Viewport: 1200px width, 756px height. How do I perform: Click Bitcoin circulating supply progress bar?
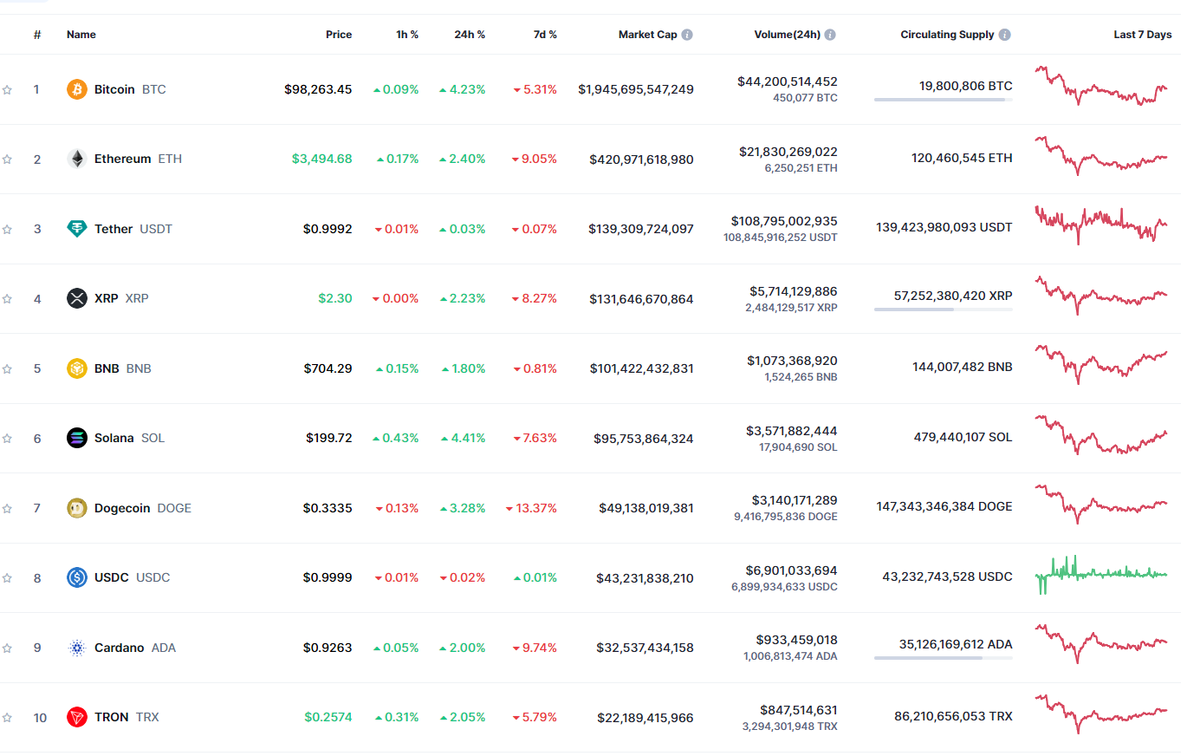[943, 100]
